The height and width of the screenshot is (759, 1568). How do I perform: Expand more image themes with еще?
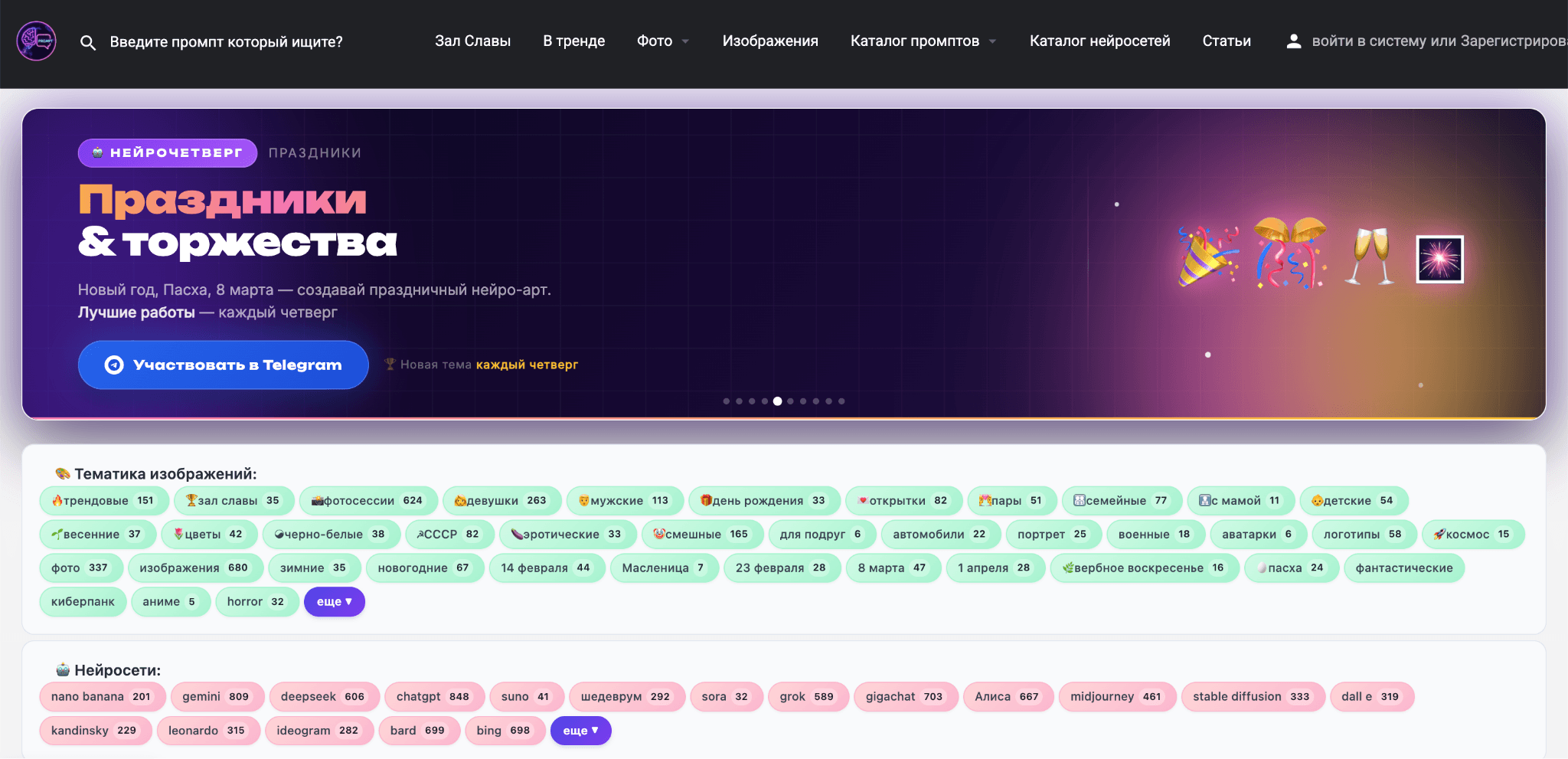334,602
